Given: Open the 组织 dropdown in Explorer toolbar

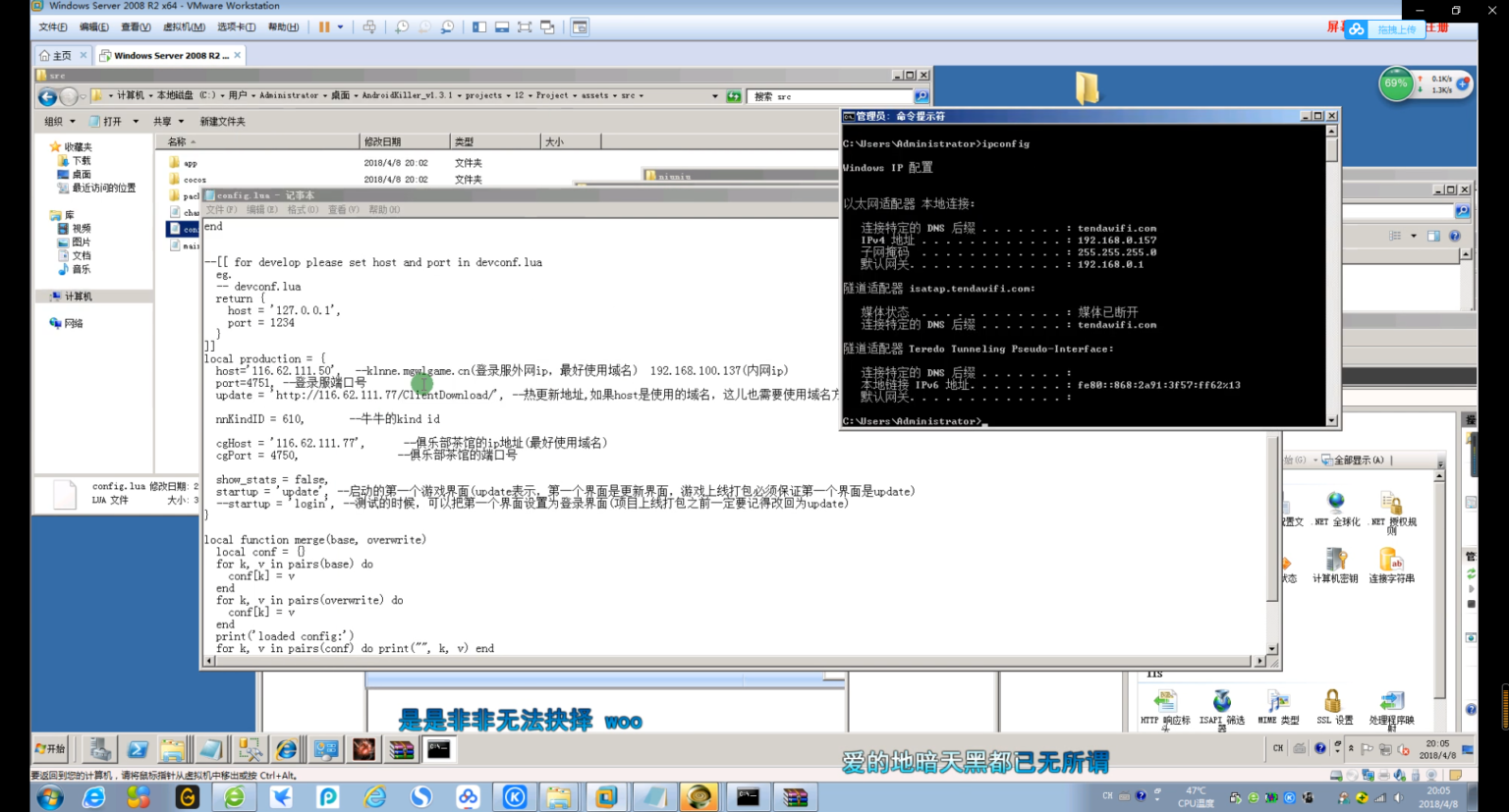Looking at the screenshot, I should pos(59,122).
